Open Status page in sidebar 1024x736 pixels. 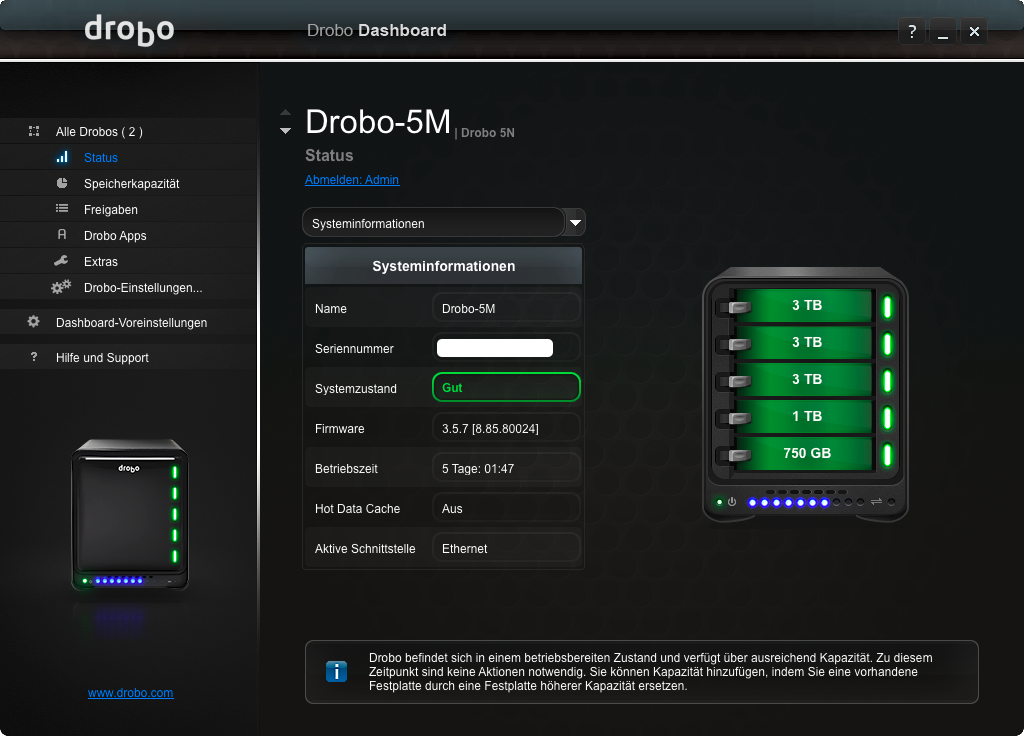pyautogui.click(x=101, y=157)
